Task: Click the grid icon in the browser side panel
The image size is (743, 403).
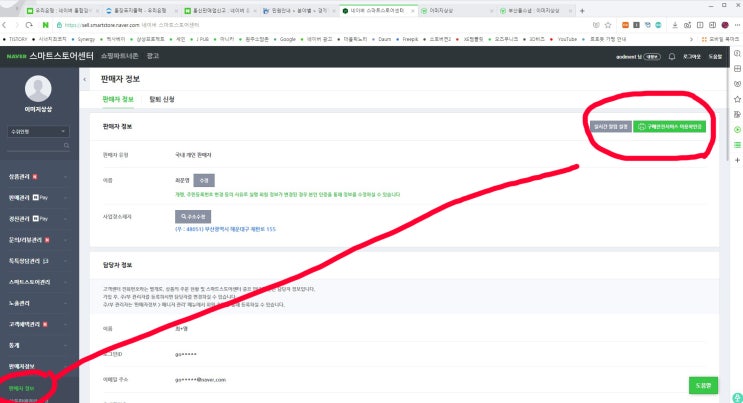Action: (x=737, y=69)
